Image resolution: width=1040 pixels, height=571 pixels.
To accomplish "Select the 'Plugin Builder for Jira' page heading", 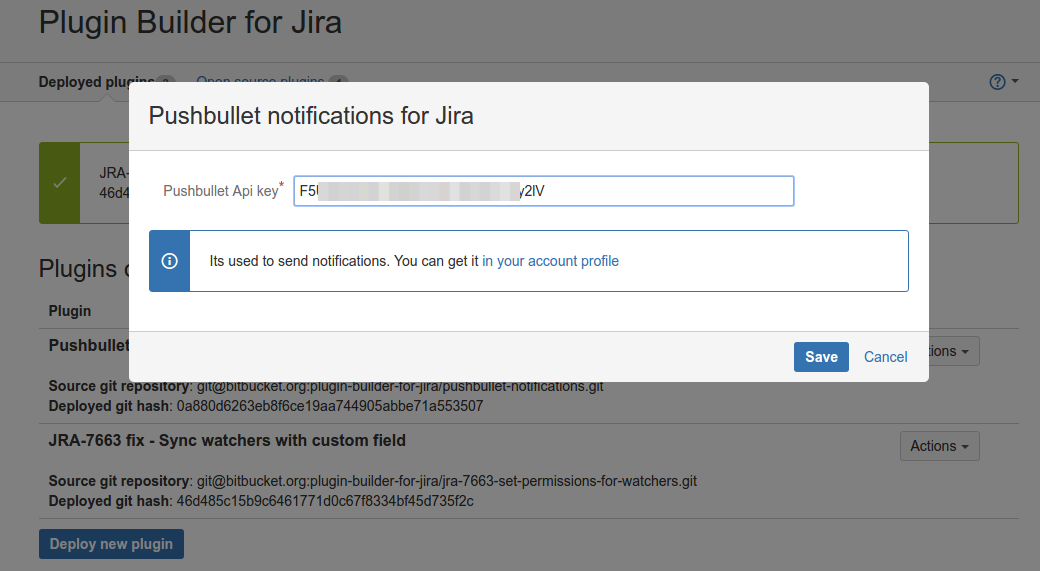I will [x=190, y=23].
